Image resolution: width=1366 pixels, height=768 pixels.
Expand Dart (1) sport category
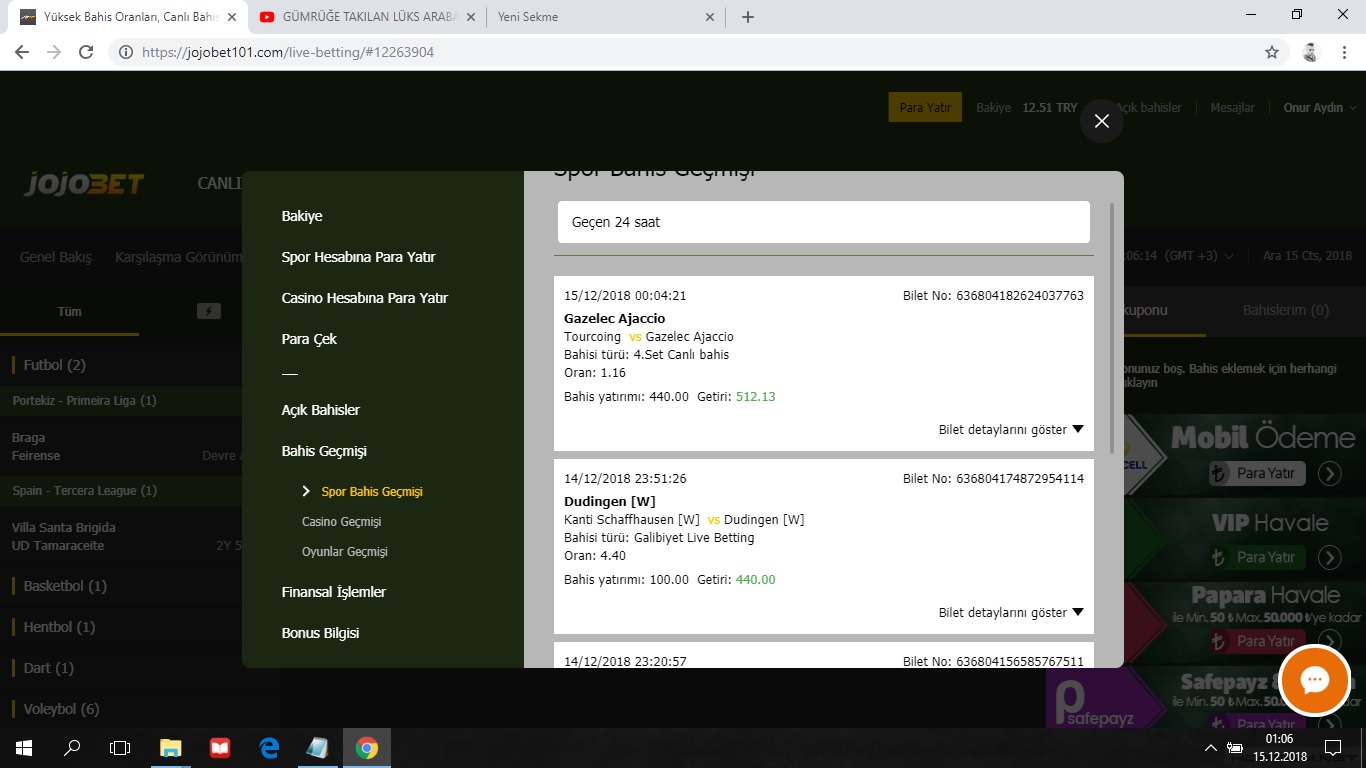click(x=49, y=668)
